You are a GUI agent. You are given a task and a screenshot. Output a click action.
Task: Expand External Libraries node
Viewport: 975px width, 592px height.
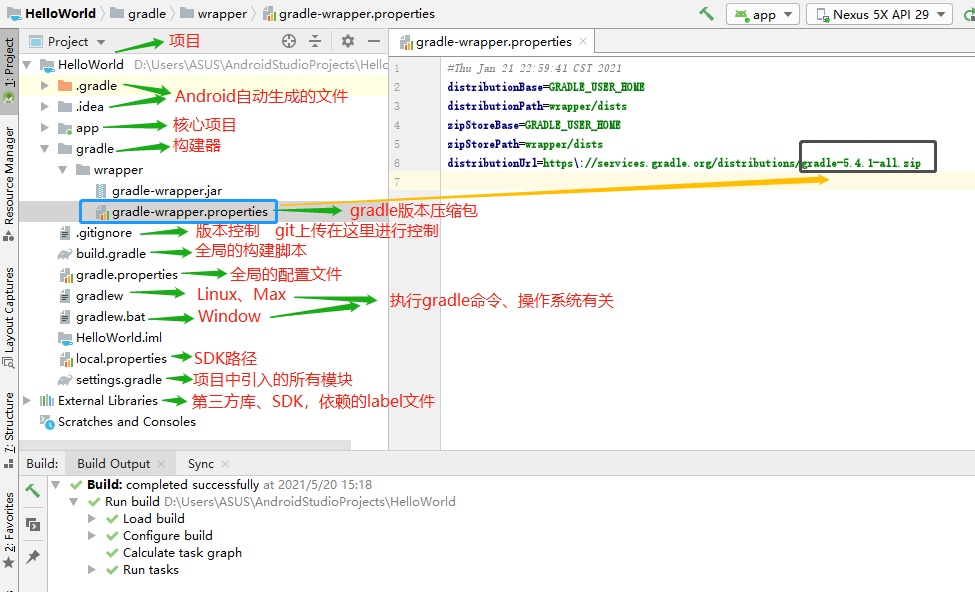click(x=27, y=400)
